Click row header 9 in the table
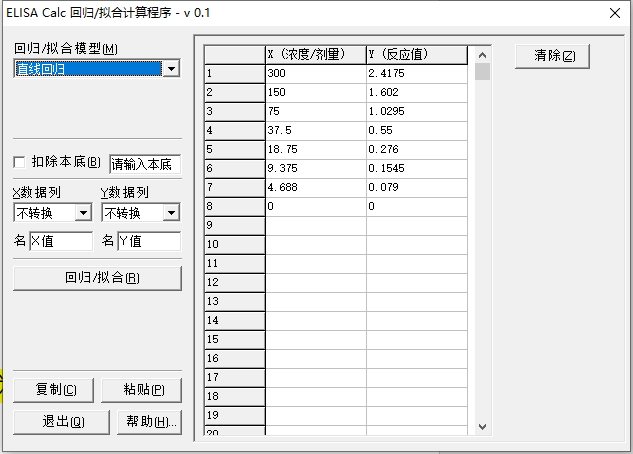Screen dimensions: 633x454 tap(235, 226)
